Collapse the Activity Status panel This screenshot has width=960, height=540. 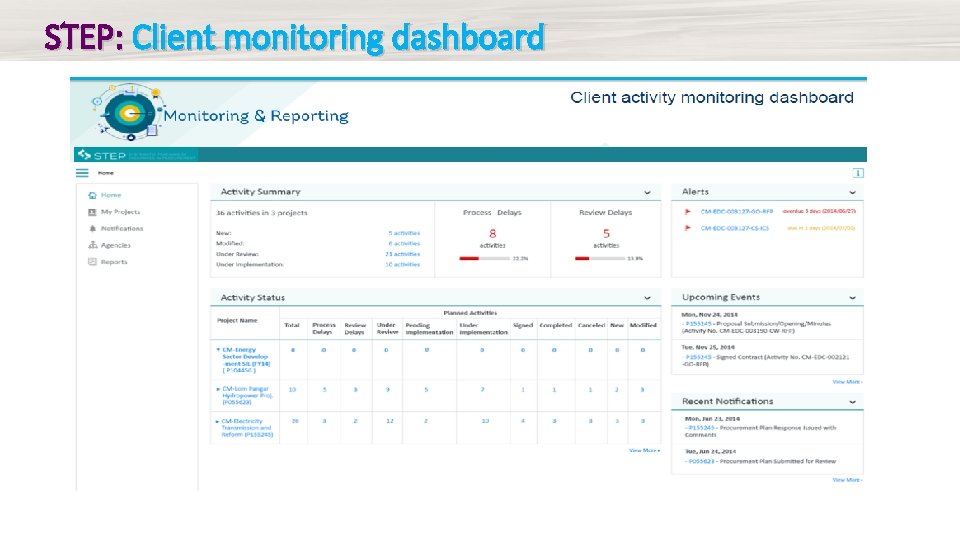(647, 298)
